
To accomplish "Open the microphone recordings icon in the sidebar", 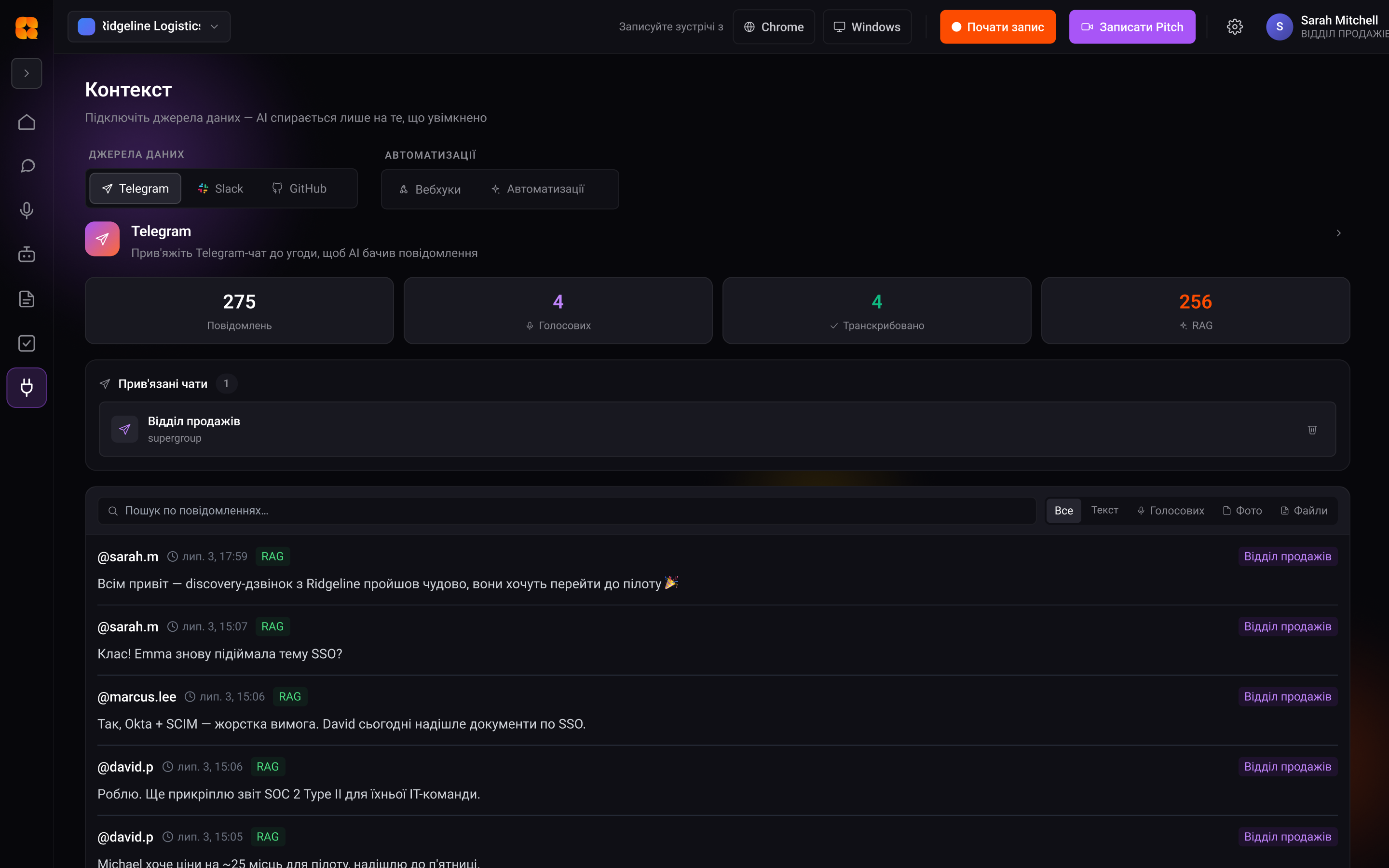I will [x=27, y=210].
